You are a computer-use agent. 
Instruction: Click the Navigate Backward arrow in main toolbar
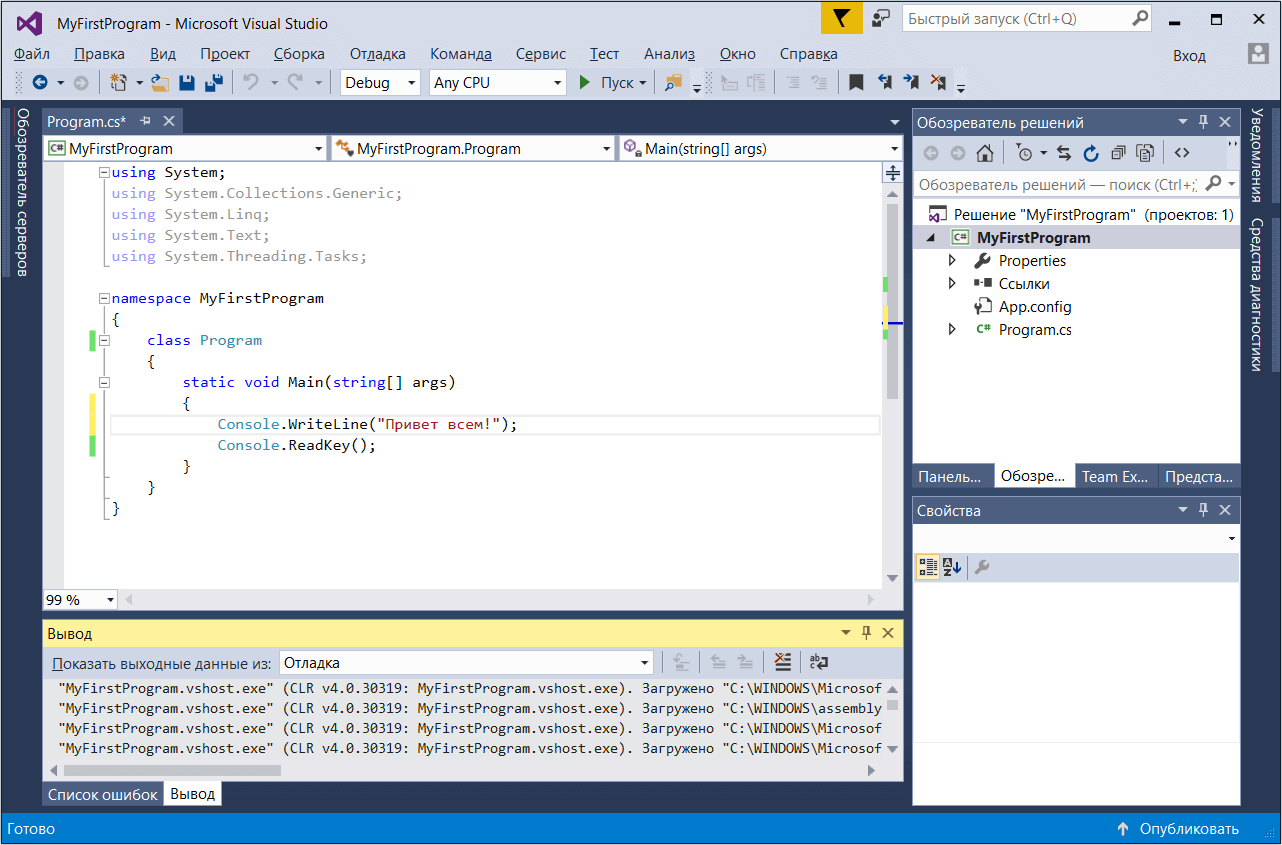39,83
